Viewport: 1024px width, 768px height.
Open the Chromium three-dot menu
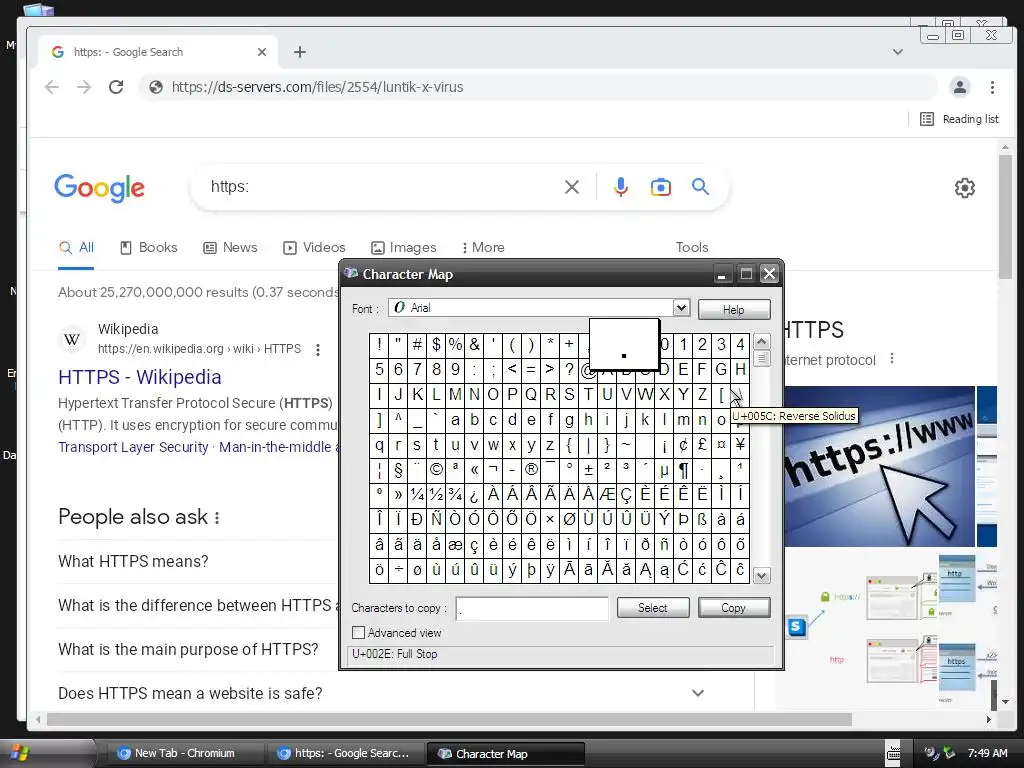992,87
